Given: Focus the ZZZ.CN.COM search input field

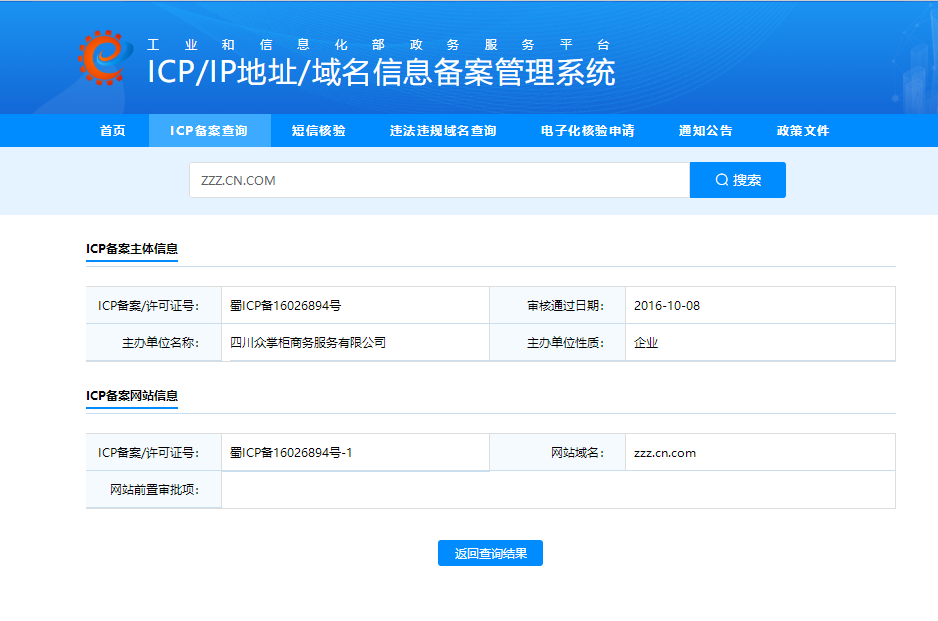Looking at the screenshot, I should pyautogui.click(x=440, y=180).
